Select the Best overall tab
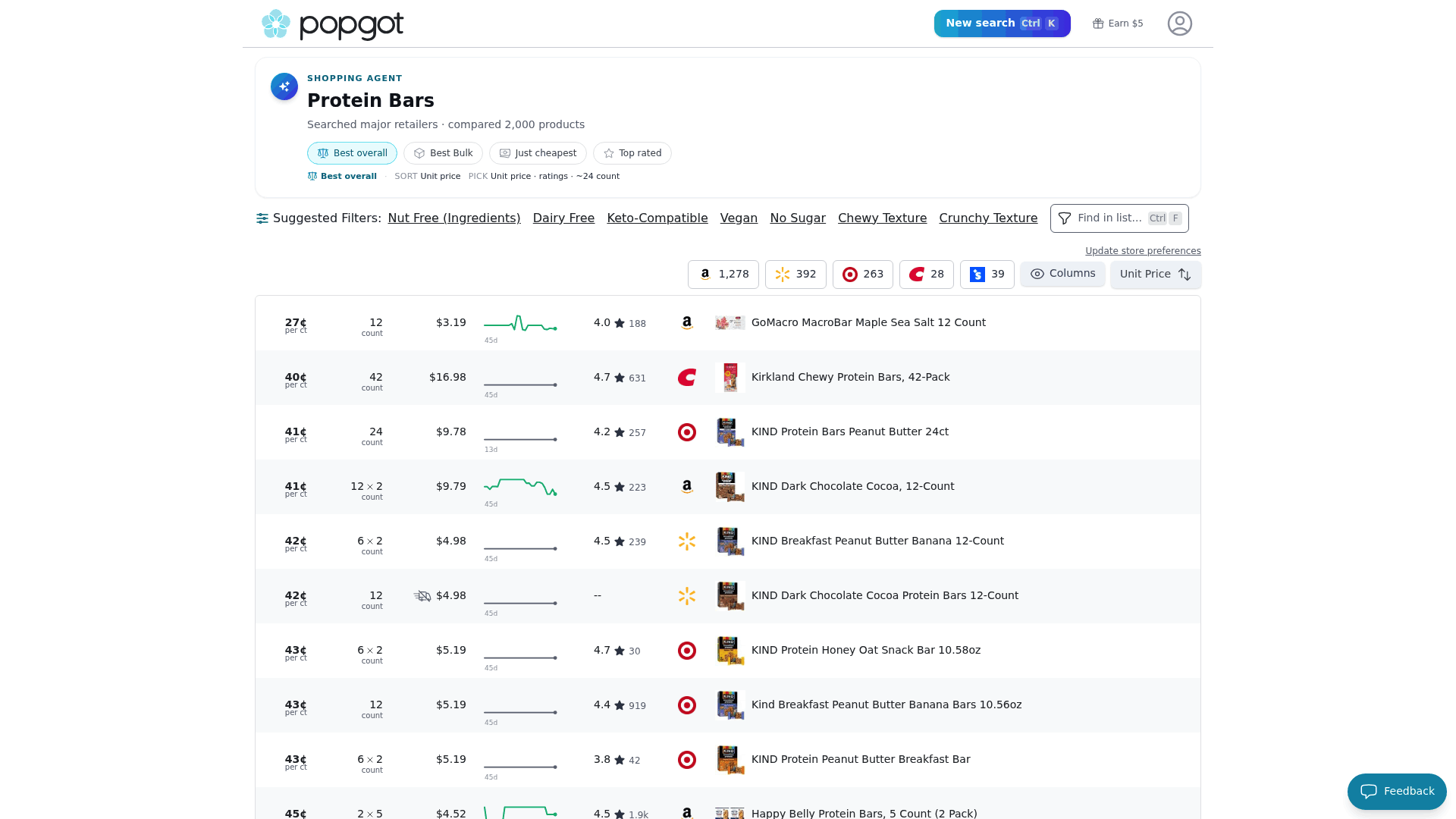 (x=352, y=153)
